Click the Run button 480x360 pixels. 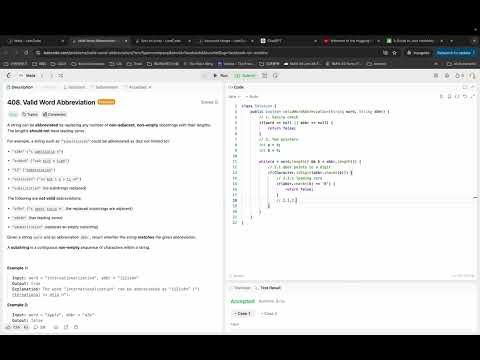pos(221,76)
